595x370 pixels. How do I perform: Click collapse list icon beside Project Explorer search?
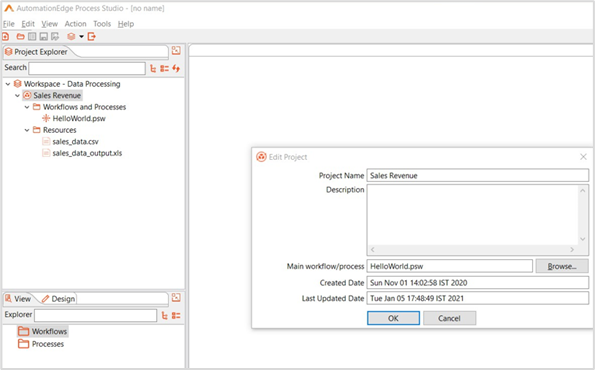coord(164,68)
